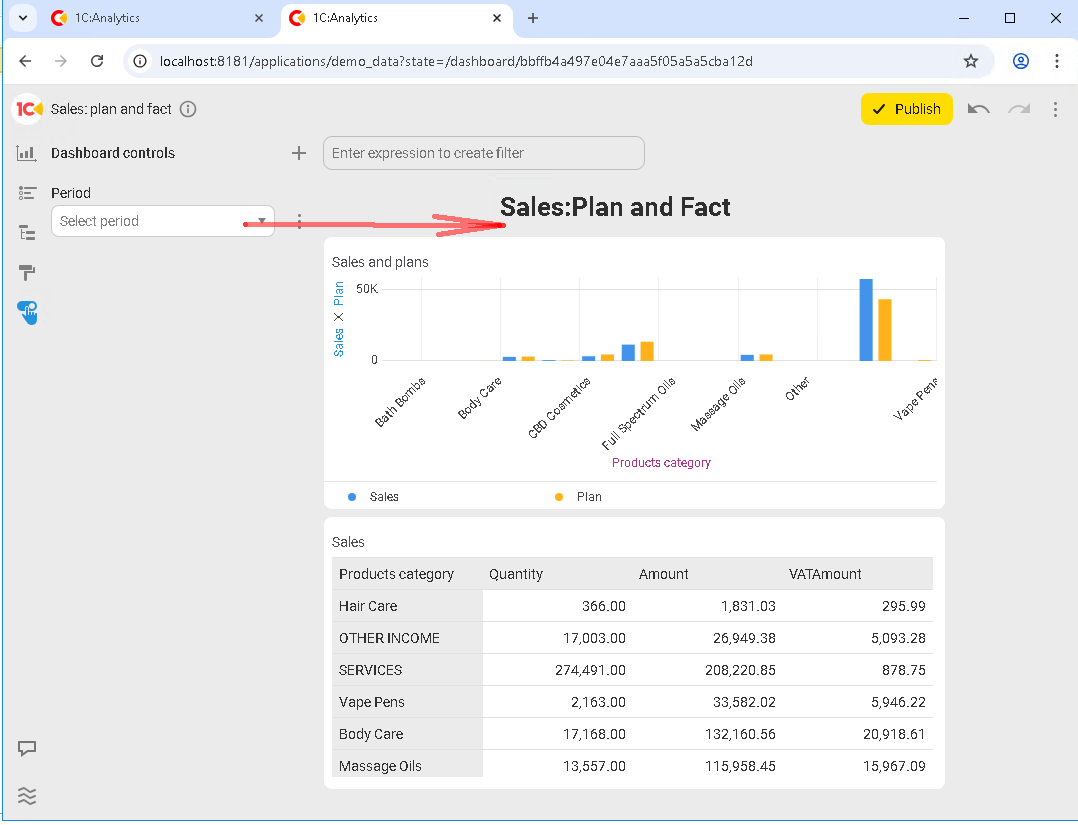Image resolution: width=1078 pixels, height=825 pixels.
Task: Open dashboard three-dot menu beside redo
Action: pyautogui.click(x=1055, y=109)
